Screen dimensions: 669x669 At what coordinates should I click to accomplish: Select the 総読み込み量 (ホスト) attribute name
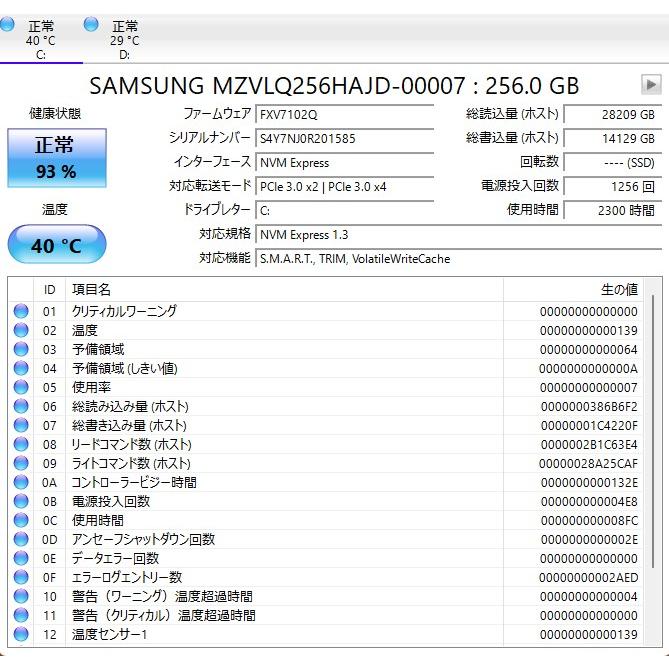(x=130, y=406)
